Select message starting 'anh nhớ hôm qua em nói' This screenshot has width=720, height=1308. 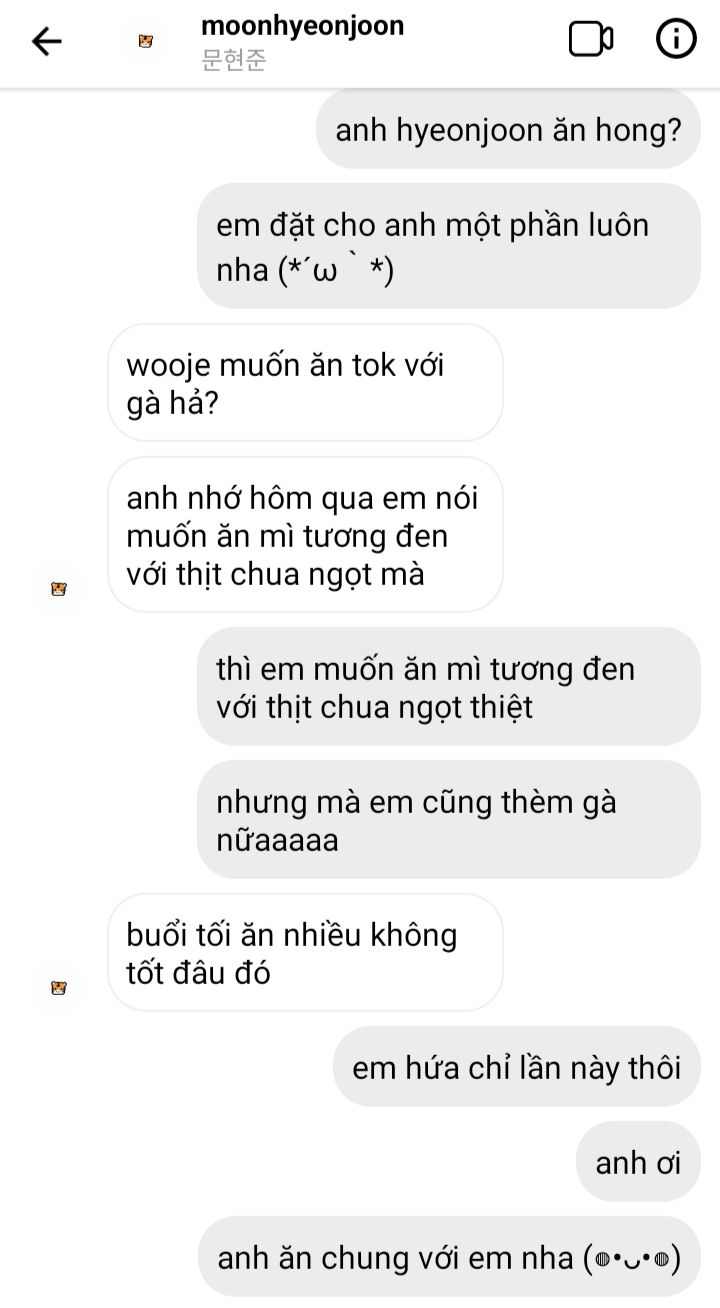tap(305, 535)
